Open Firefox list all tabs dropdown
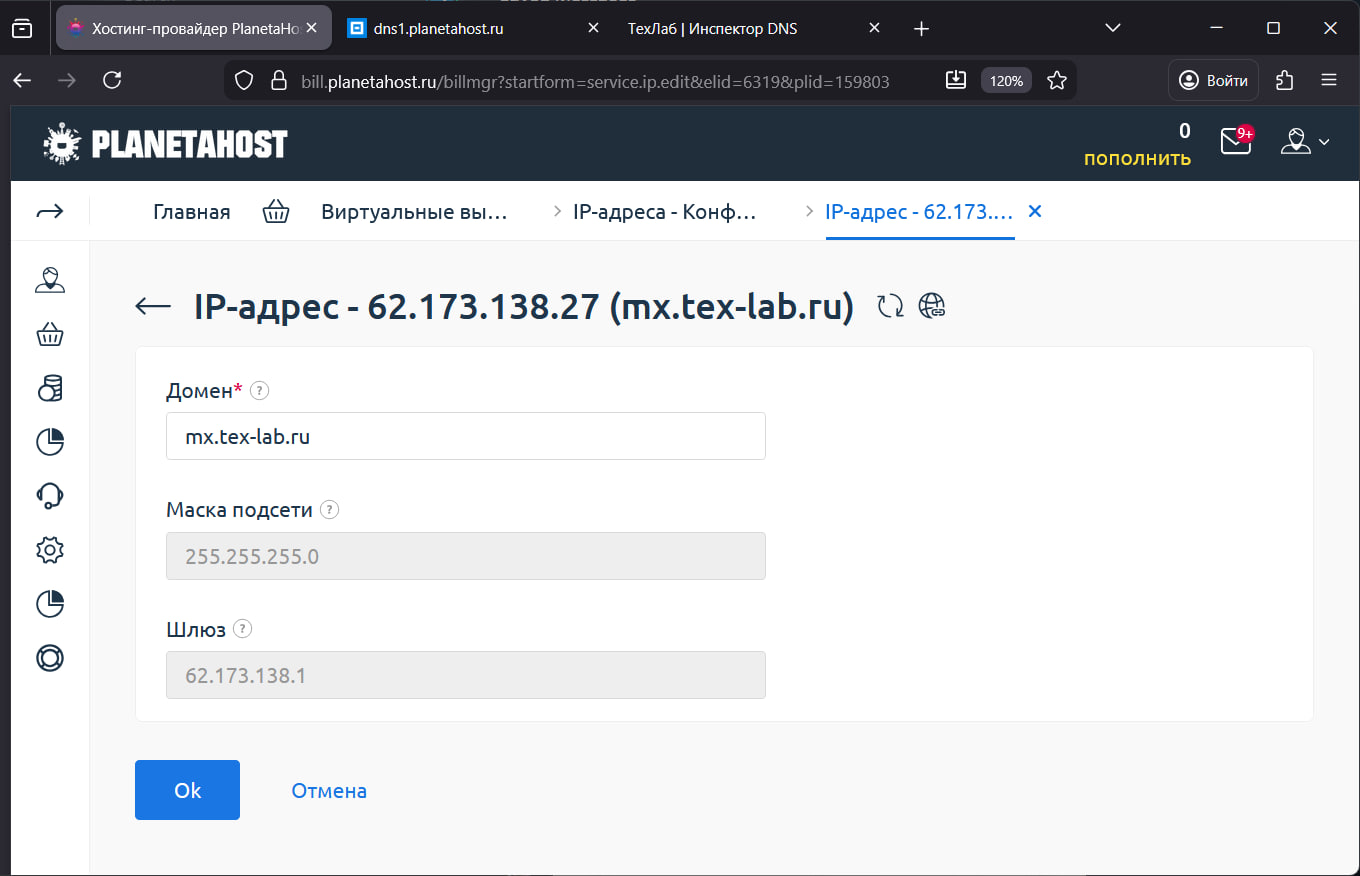This screenshot has height=876, width=1360. [1113, 29]
